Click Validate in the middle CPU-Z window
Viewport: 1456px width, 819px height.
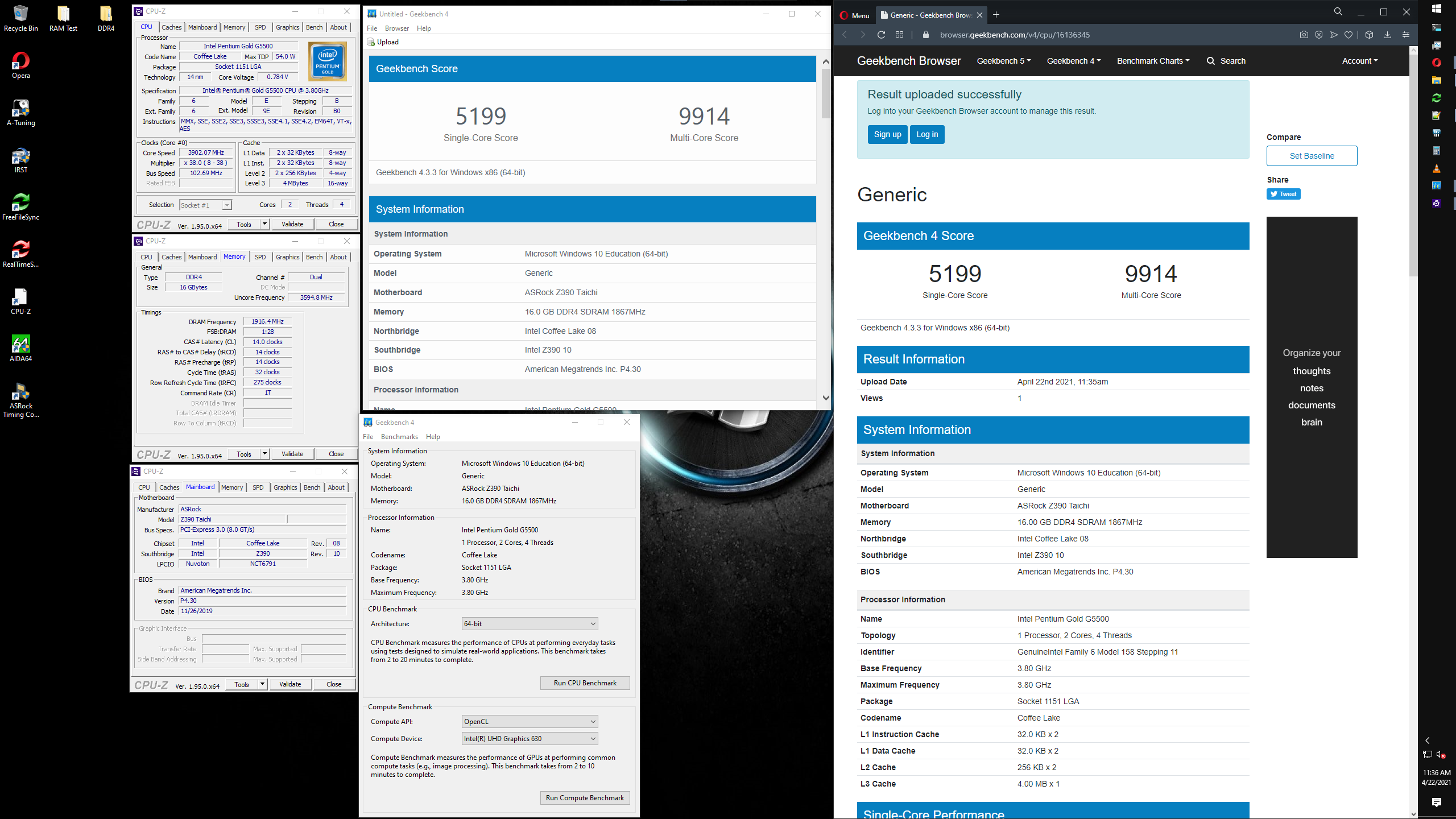point(292,454)
